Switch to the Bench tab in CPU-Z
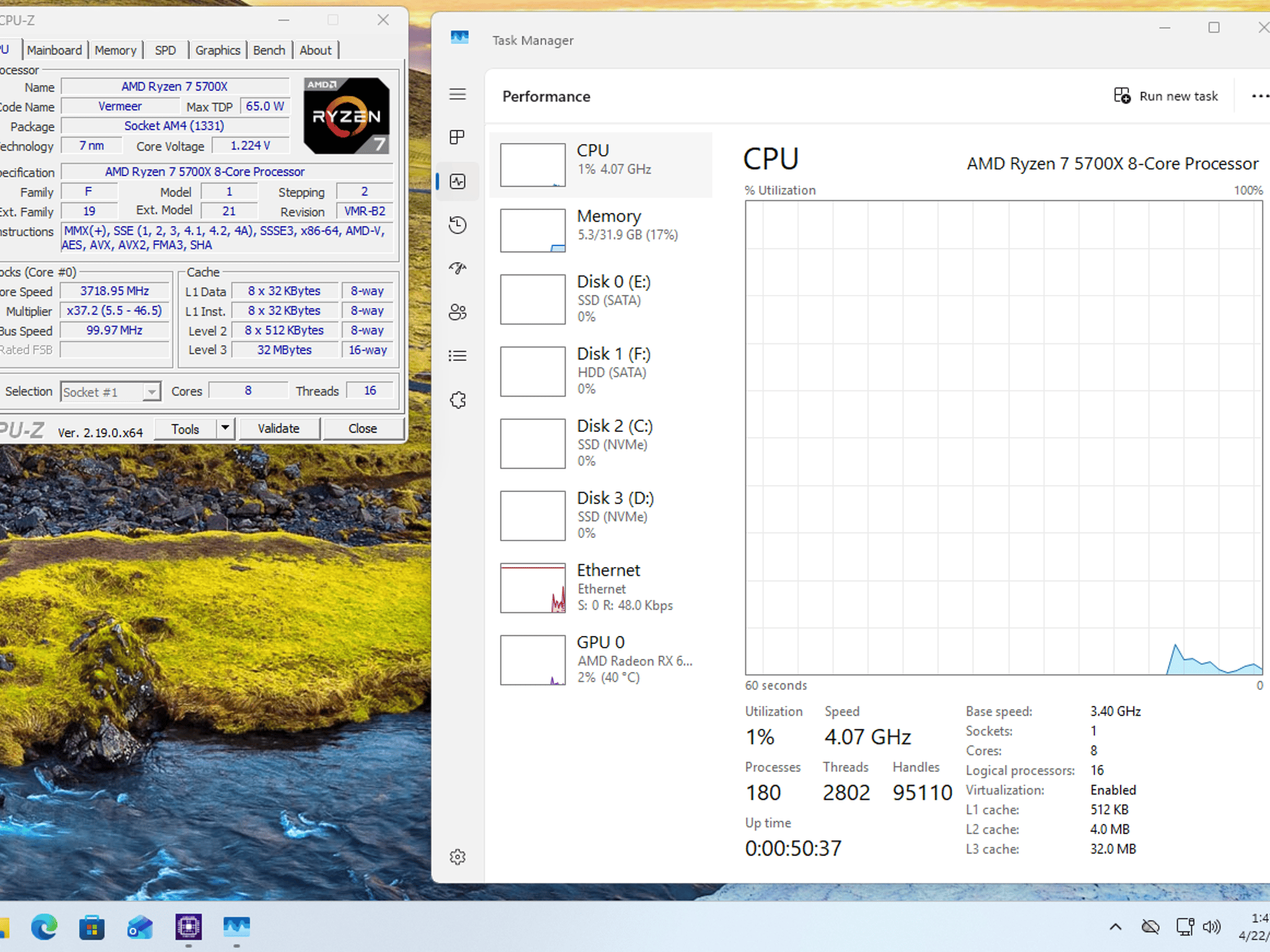This screenshot has height=952, width=1270. click(269, 50)
